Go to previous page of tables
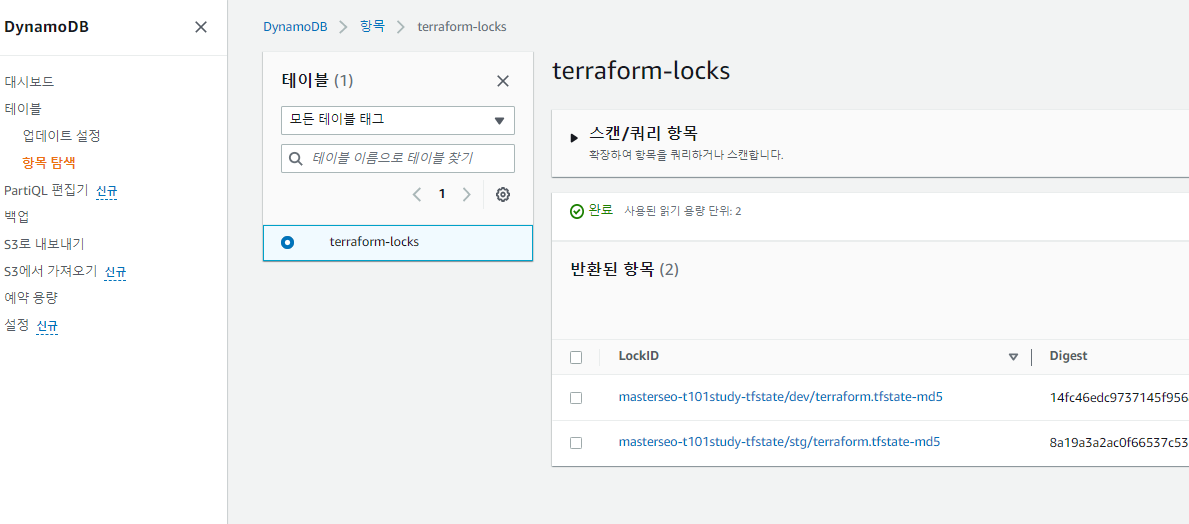 tap(417, 195)
